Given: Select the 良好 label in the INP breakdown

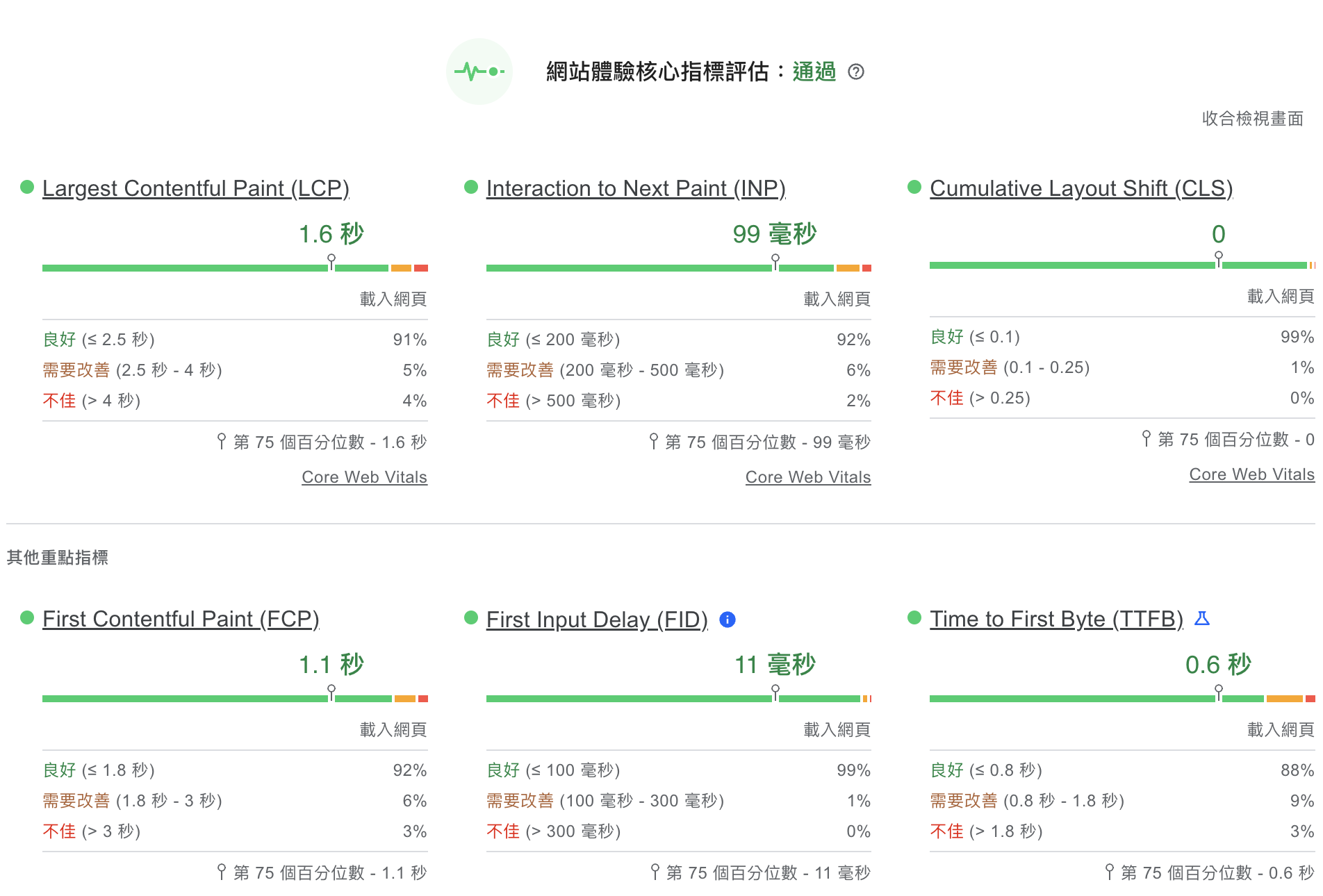Looking at the screenshot, I should pos(502,339).
